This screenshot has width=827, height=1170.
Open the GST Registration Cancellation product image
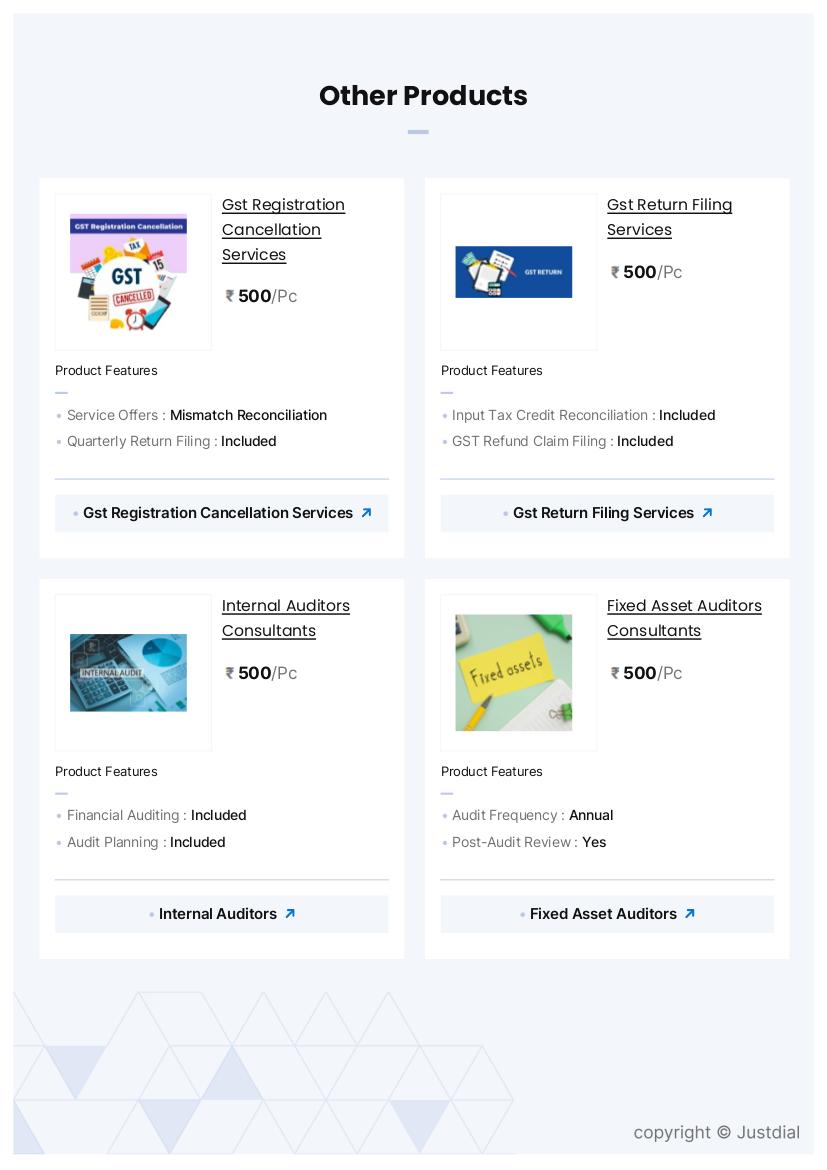pyautogui.click(x=128, y=272)
